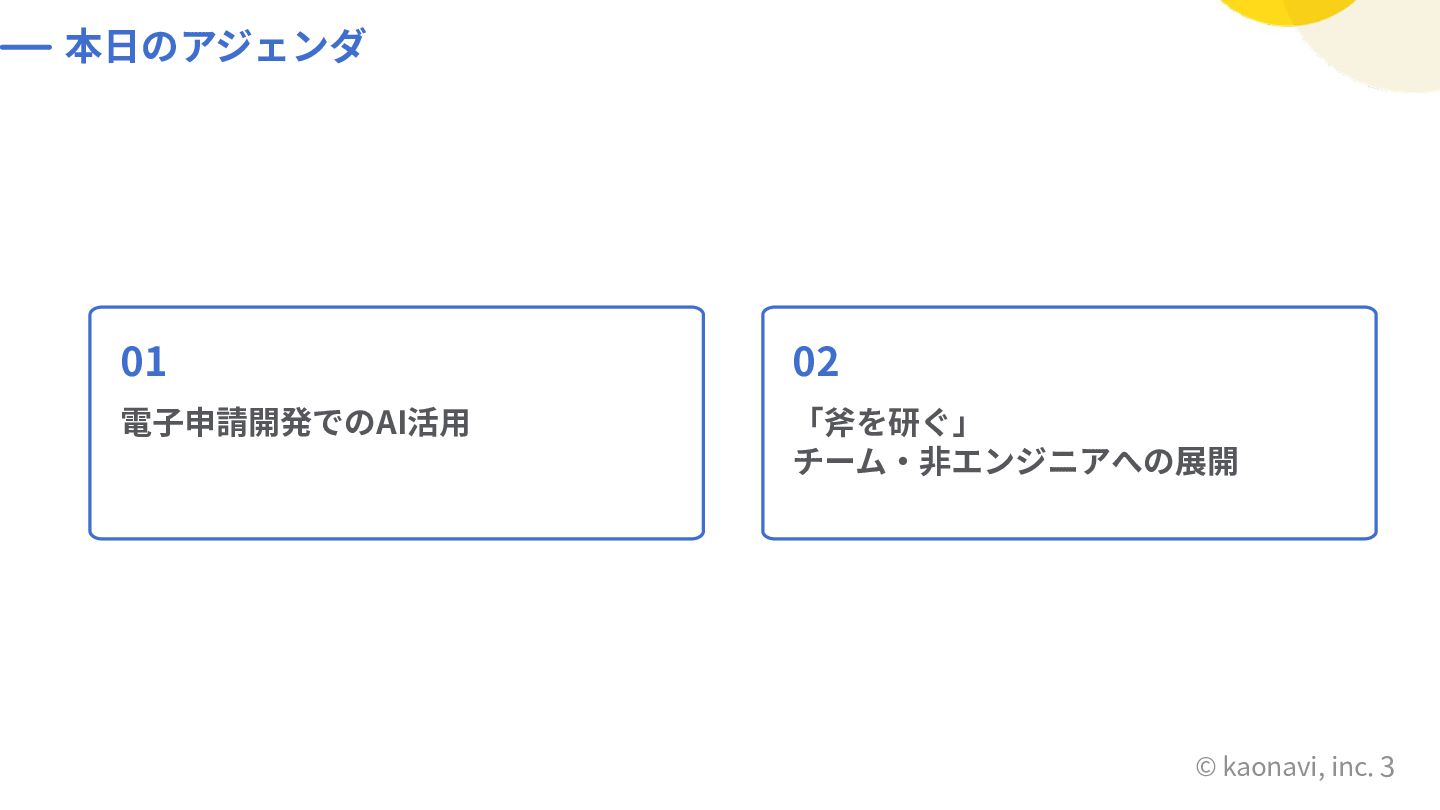Click the blue number 01

(143, 362)
